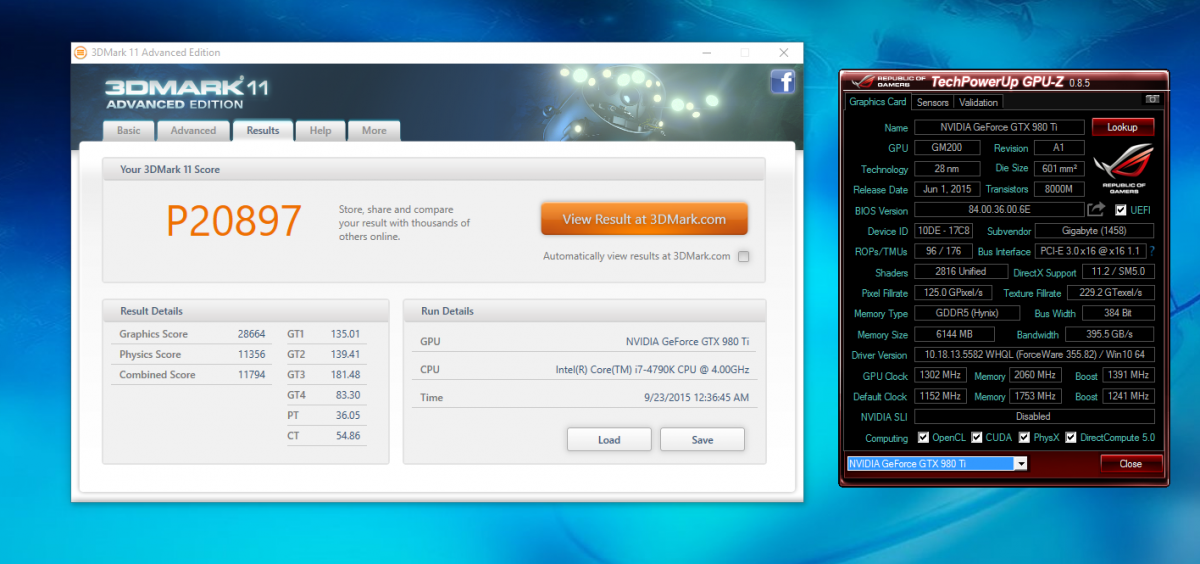Click the BIOS Version field
Viewport: 1200px width, 564px height.
(x=999, y=210)
